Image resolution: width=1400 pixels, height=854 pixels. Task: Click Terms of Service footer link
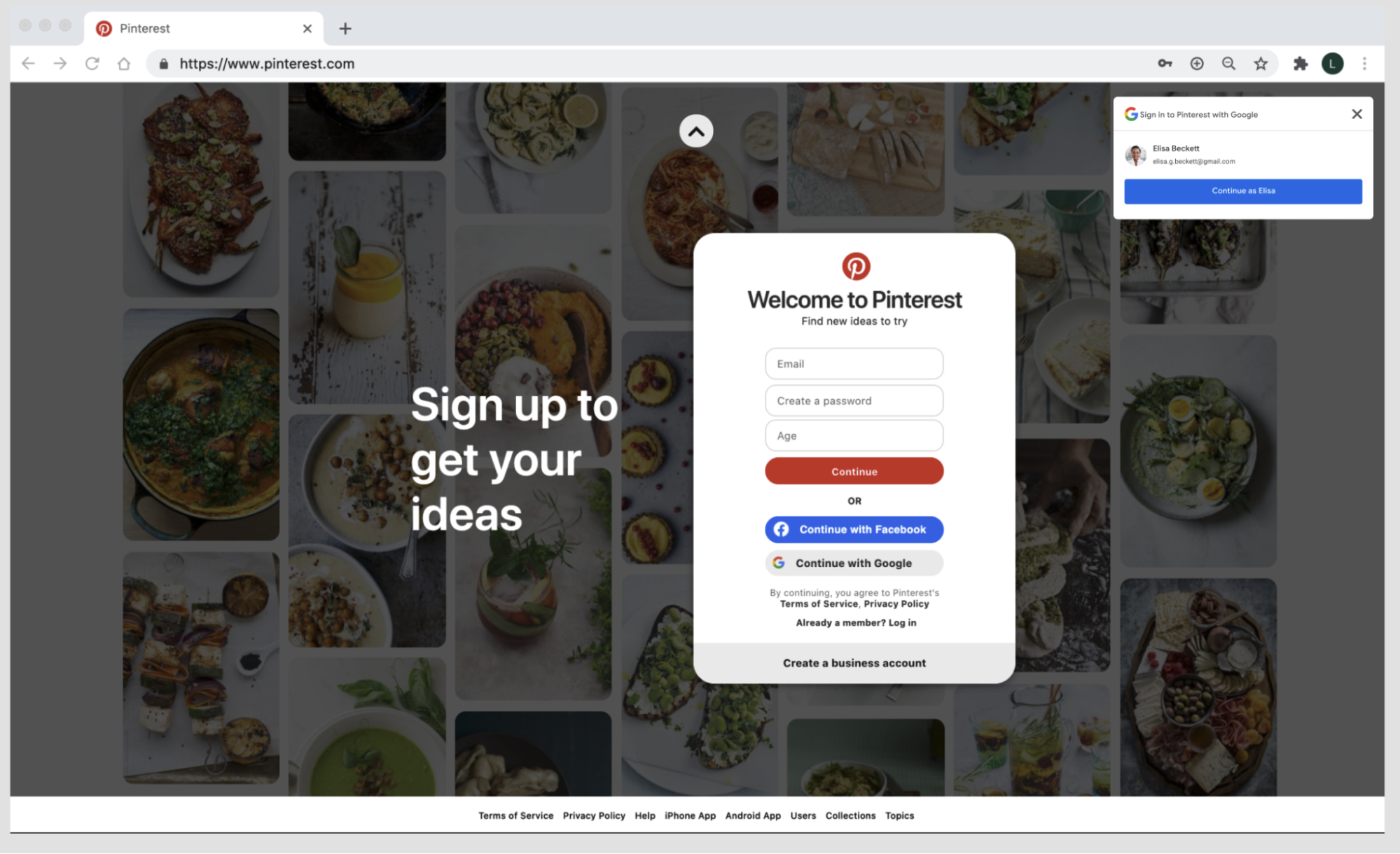[x=517, y=815]
